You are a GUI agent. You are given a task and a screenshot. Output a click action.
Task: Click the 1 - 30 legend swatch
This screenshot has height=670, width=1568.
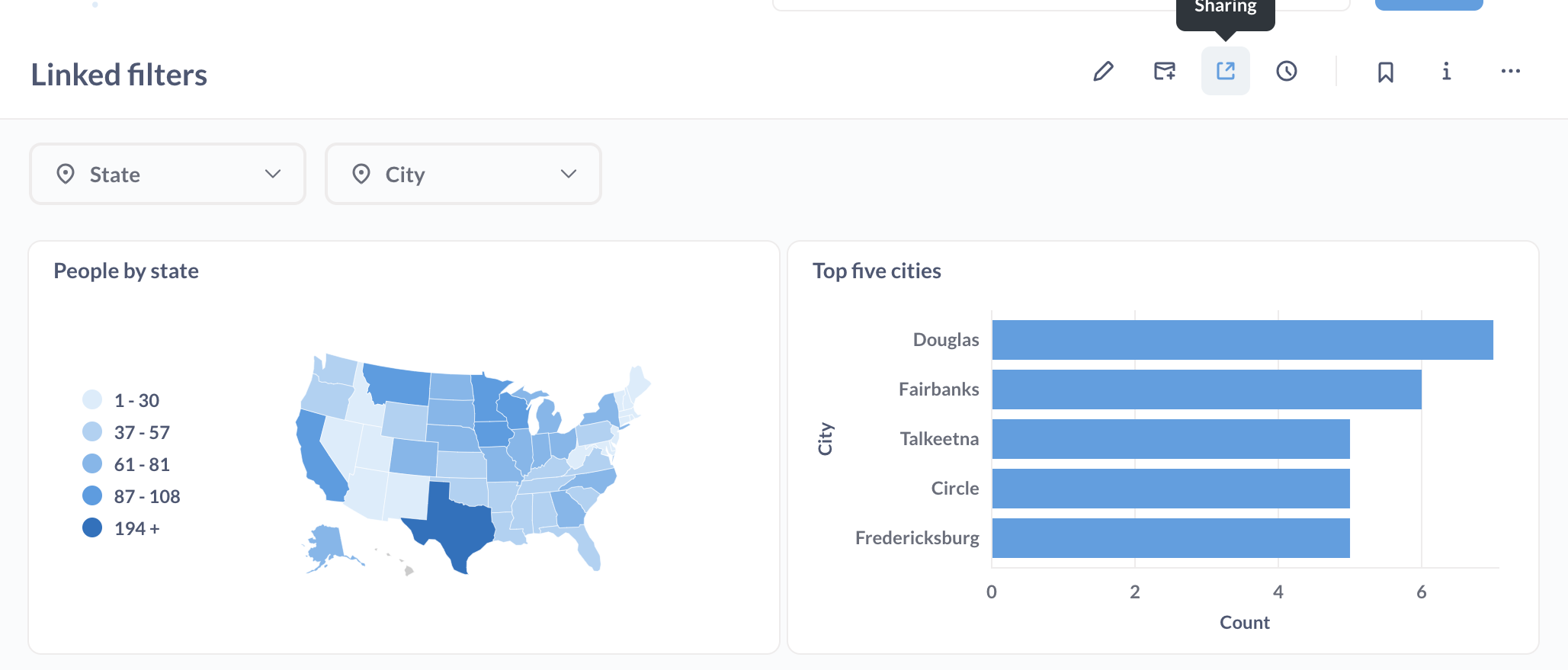click(92, 400)
